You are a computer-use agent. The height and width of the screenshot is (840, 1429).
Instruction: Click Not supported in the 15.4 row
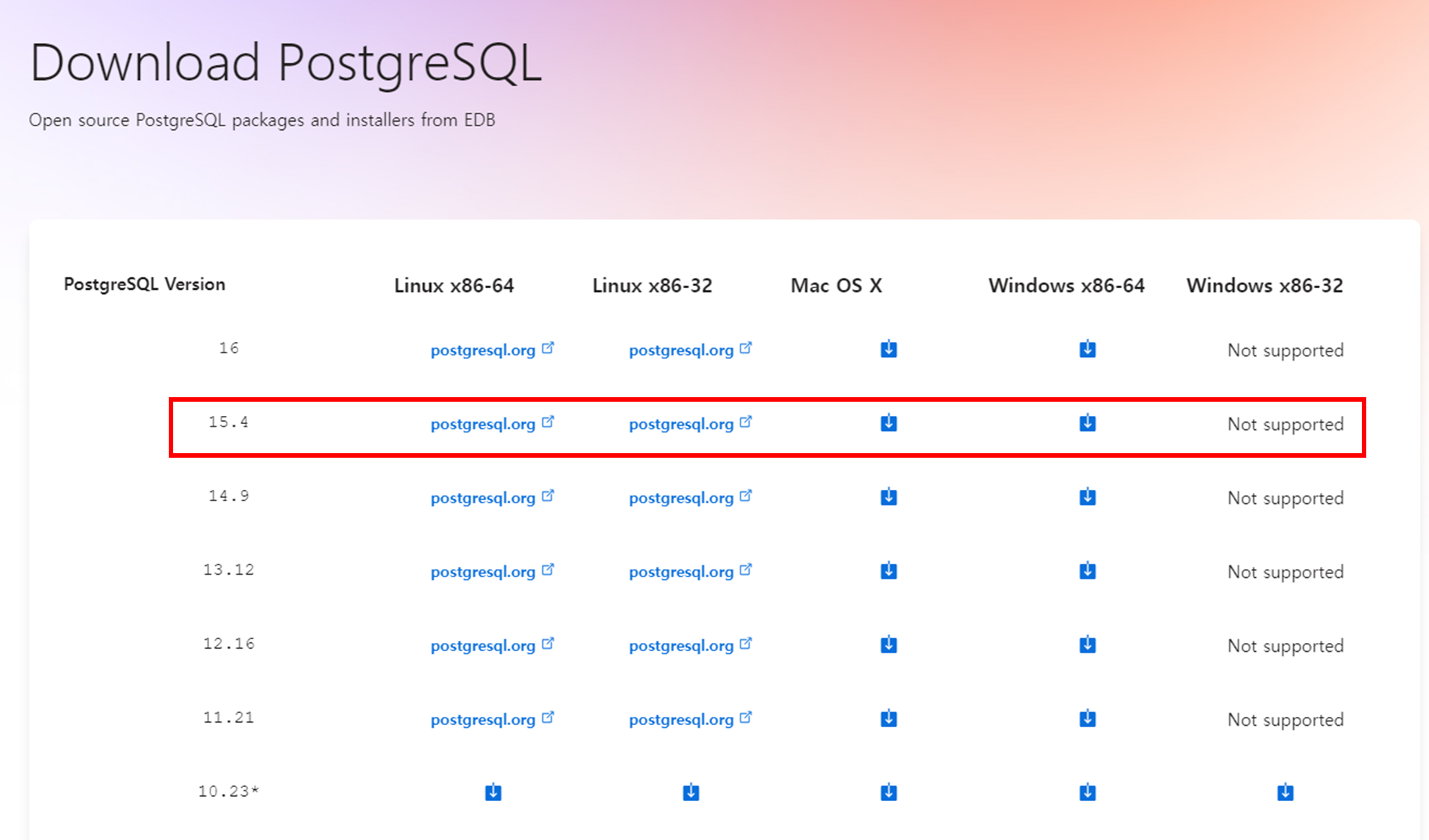pos(1285,424)
